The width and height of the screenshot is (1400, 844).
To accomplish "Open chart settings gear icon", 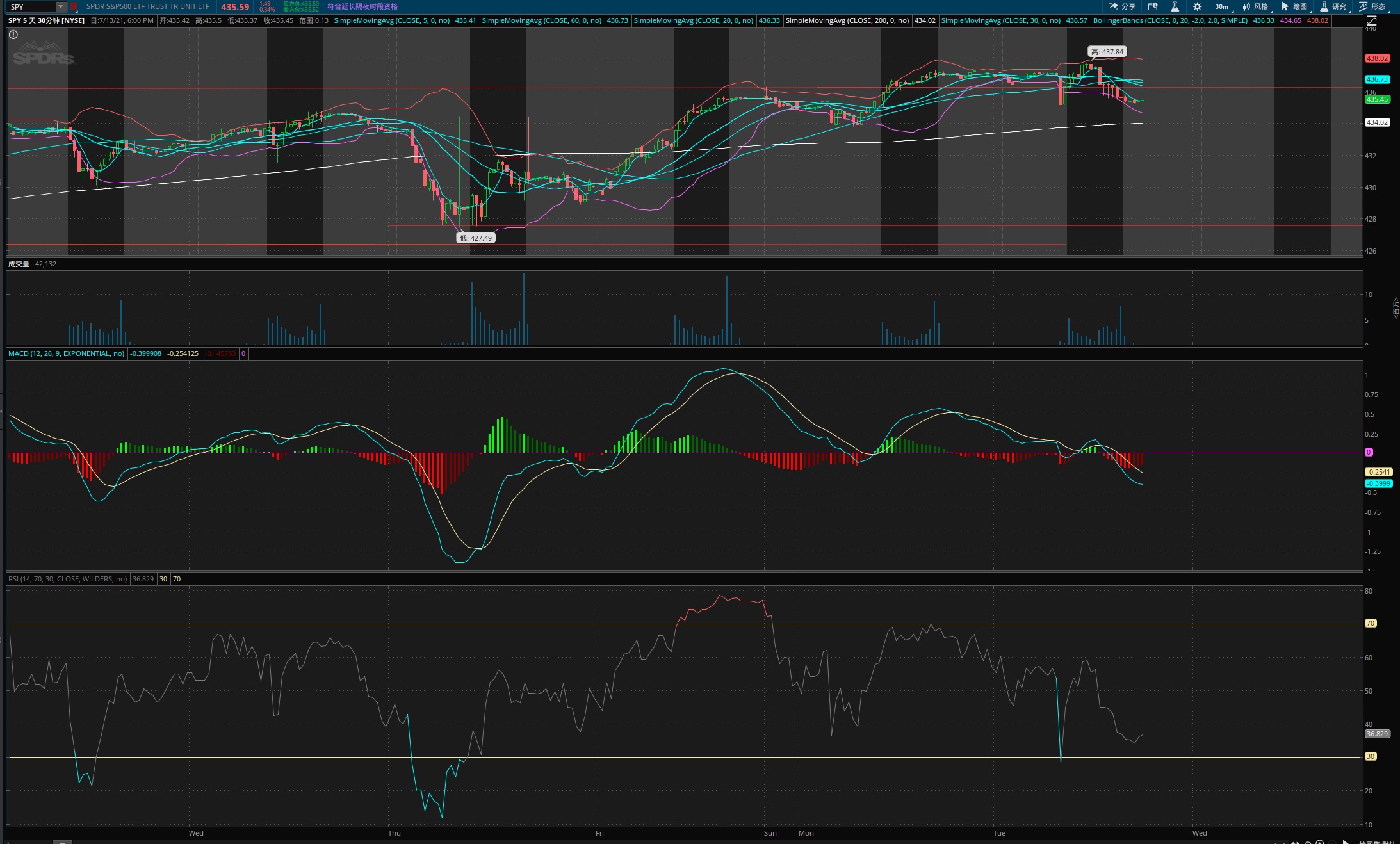I will pyautogui.click(x=1197, y=6).
